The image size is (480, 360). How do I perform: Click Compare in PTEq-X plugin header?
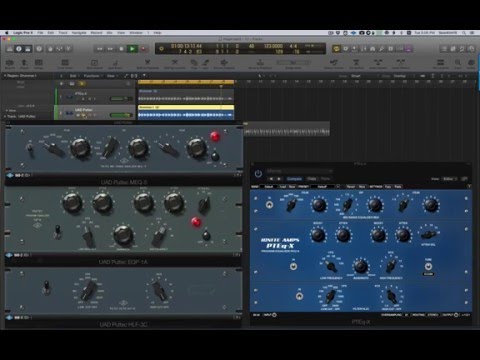point(294,179)
